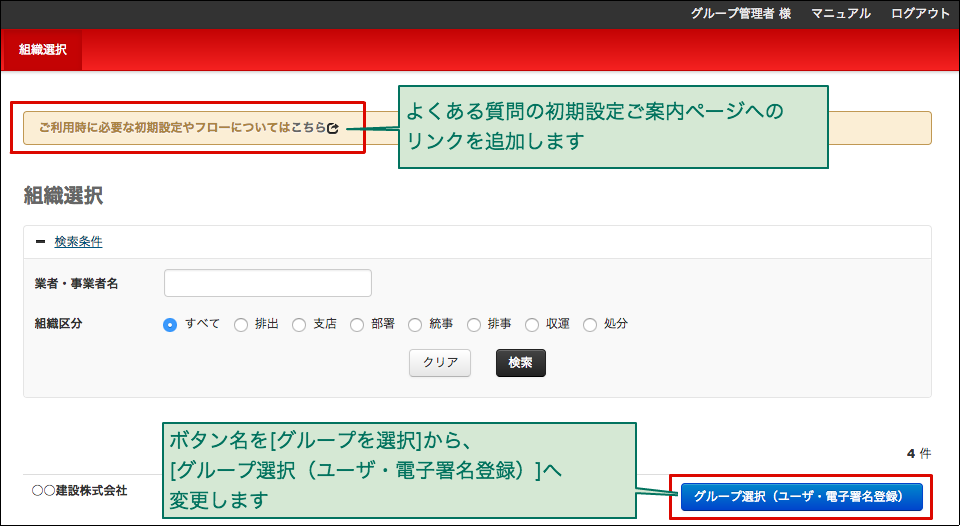Click グループ管理者 様 in the header
The height and width of the screenshot is (526, 960).
point(740,13)
